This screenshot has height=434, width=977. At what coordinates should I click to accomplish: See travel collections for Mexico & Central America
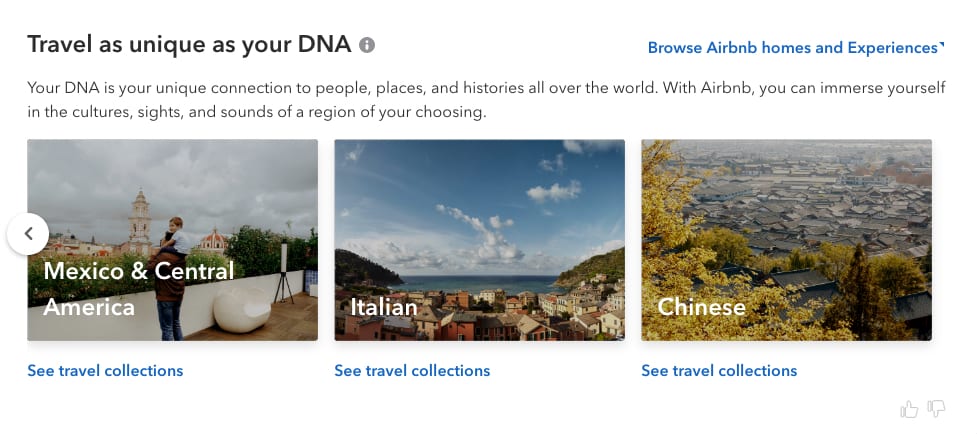click(x=105, y=370)
